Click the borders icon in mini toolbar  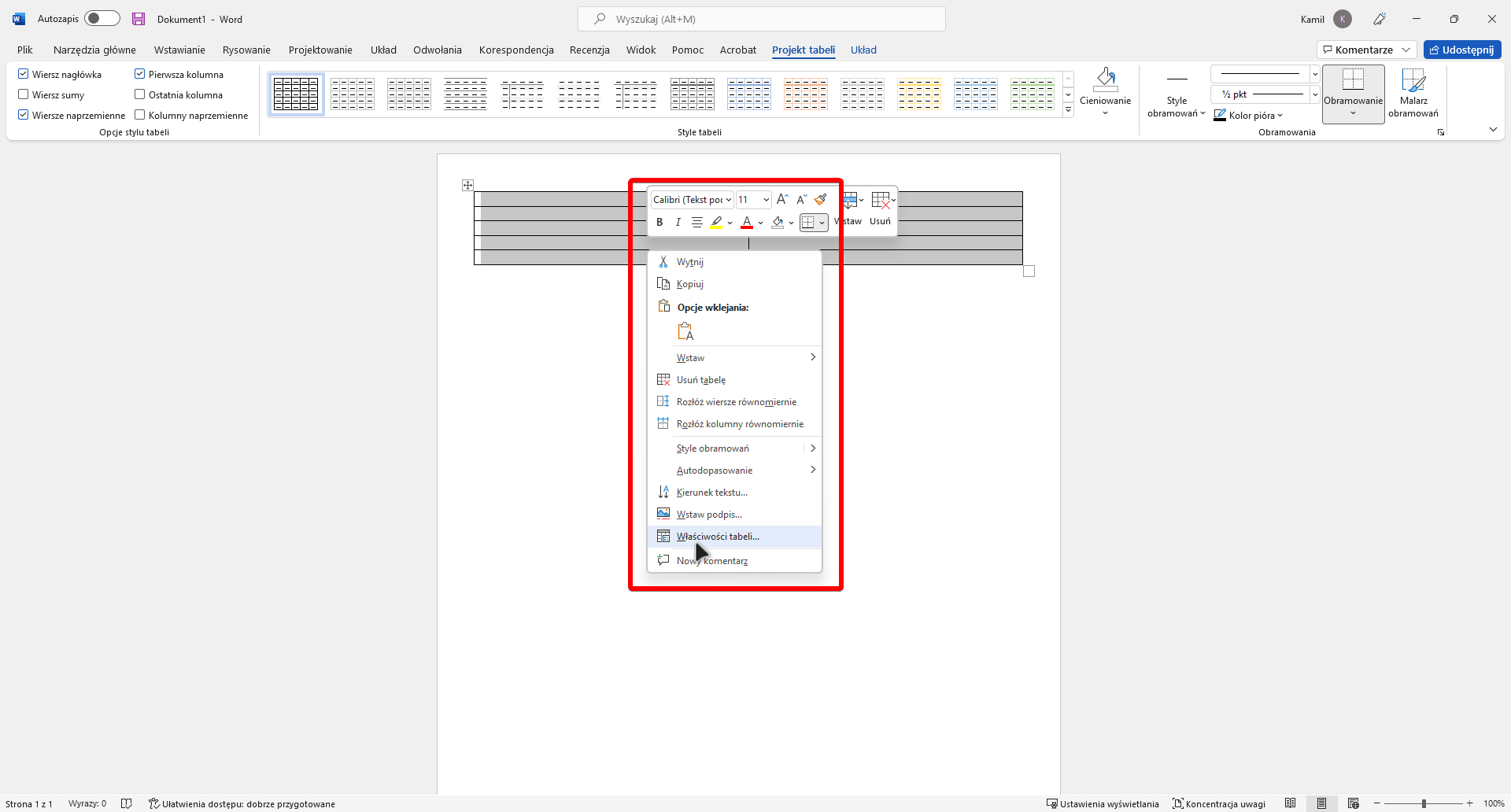(807, 223)
